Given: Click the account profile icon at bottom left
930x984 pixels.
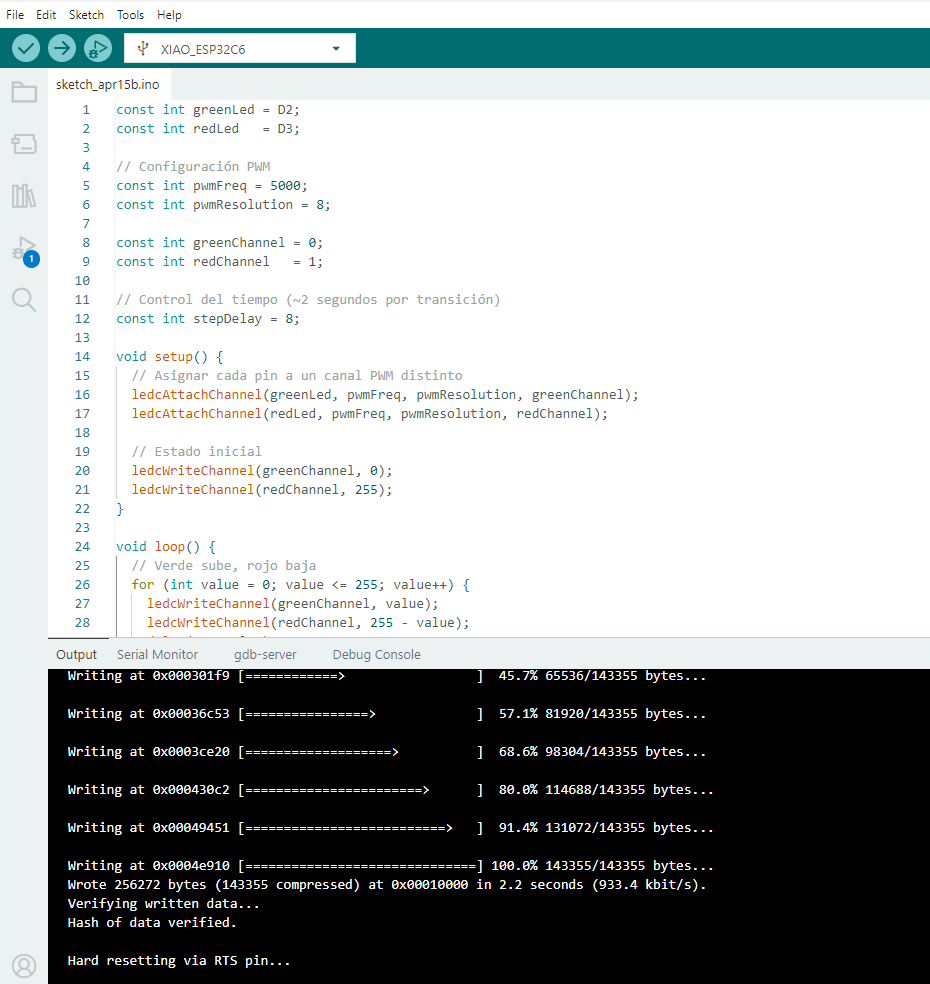Looking at the screenshot, I should (x=24, y=965).
